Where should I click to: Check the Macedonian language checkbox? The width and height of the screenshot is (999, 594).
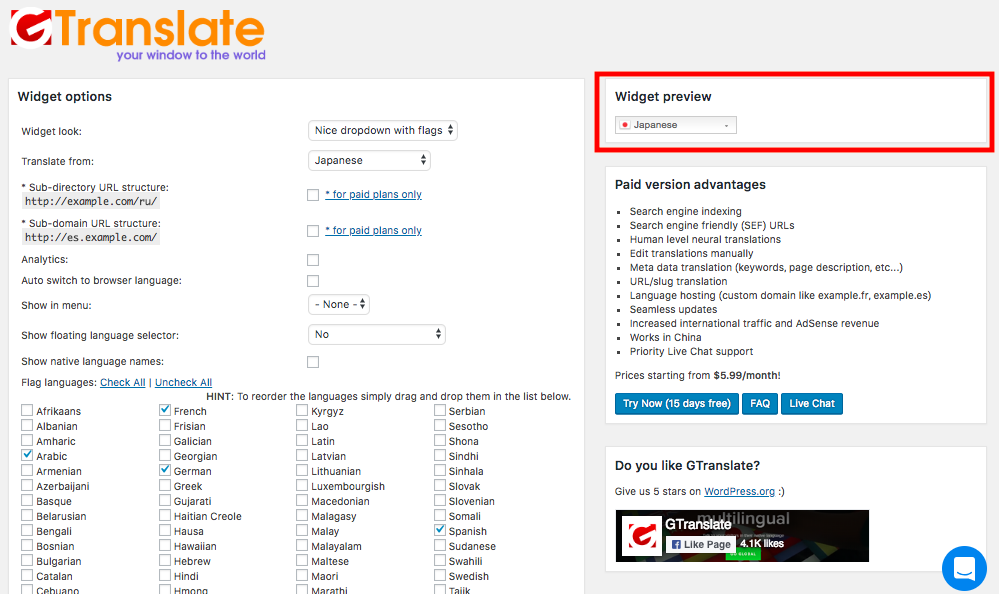pyautogui.click(x=302, y=500)
